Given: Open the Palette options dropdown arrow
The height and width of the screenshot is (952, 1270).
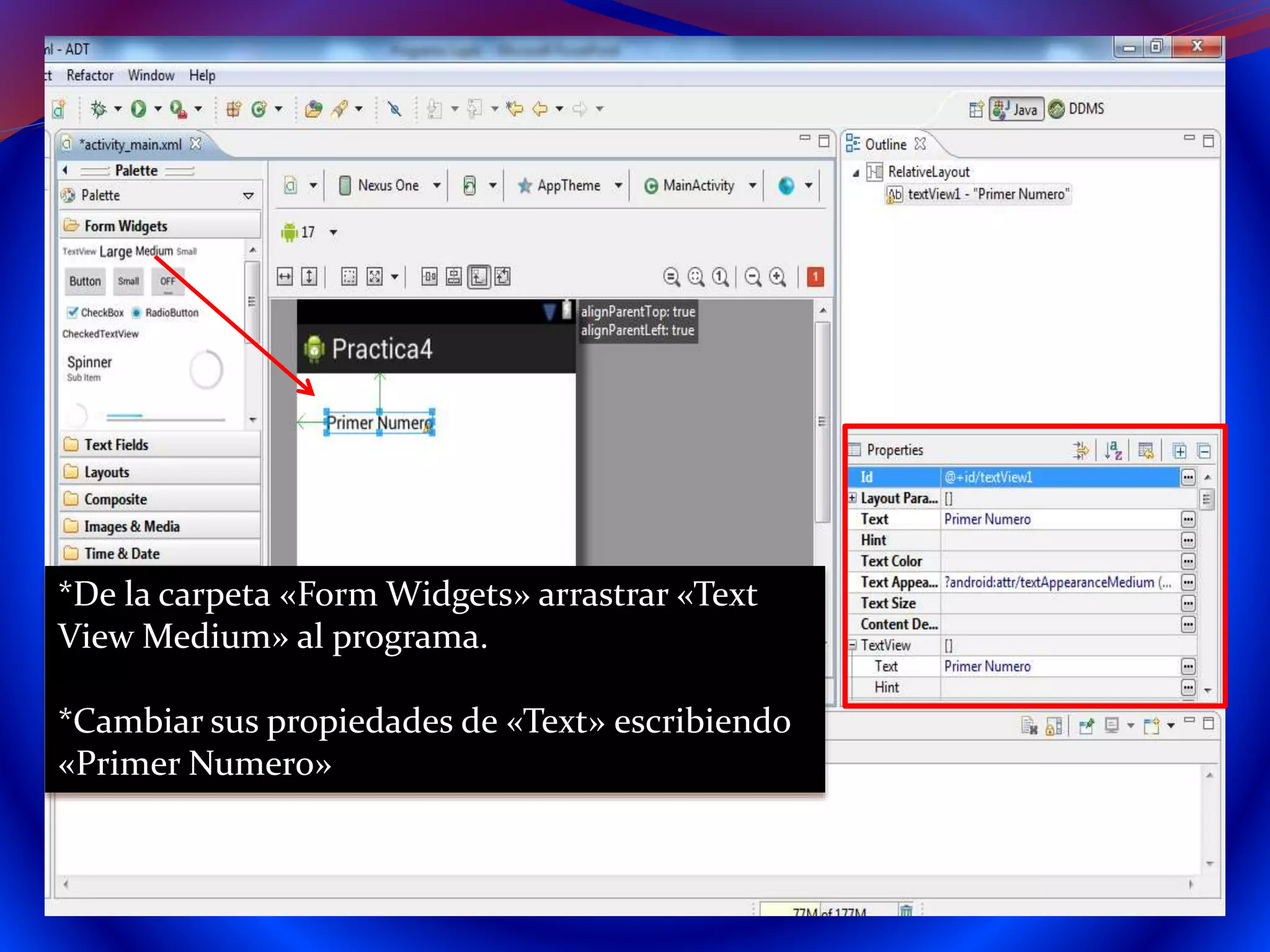Looking at the screenshot, I should (x=248, y=196).
